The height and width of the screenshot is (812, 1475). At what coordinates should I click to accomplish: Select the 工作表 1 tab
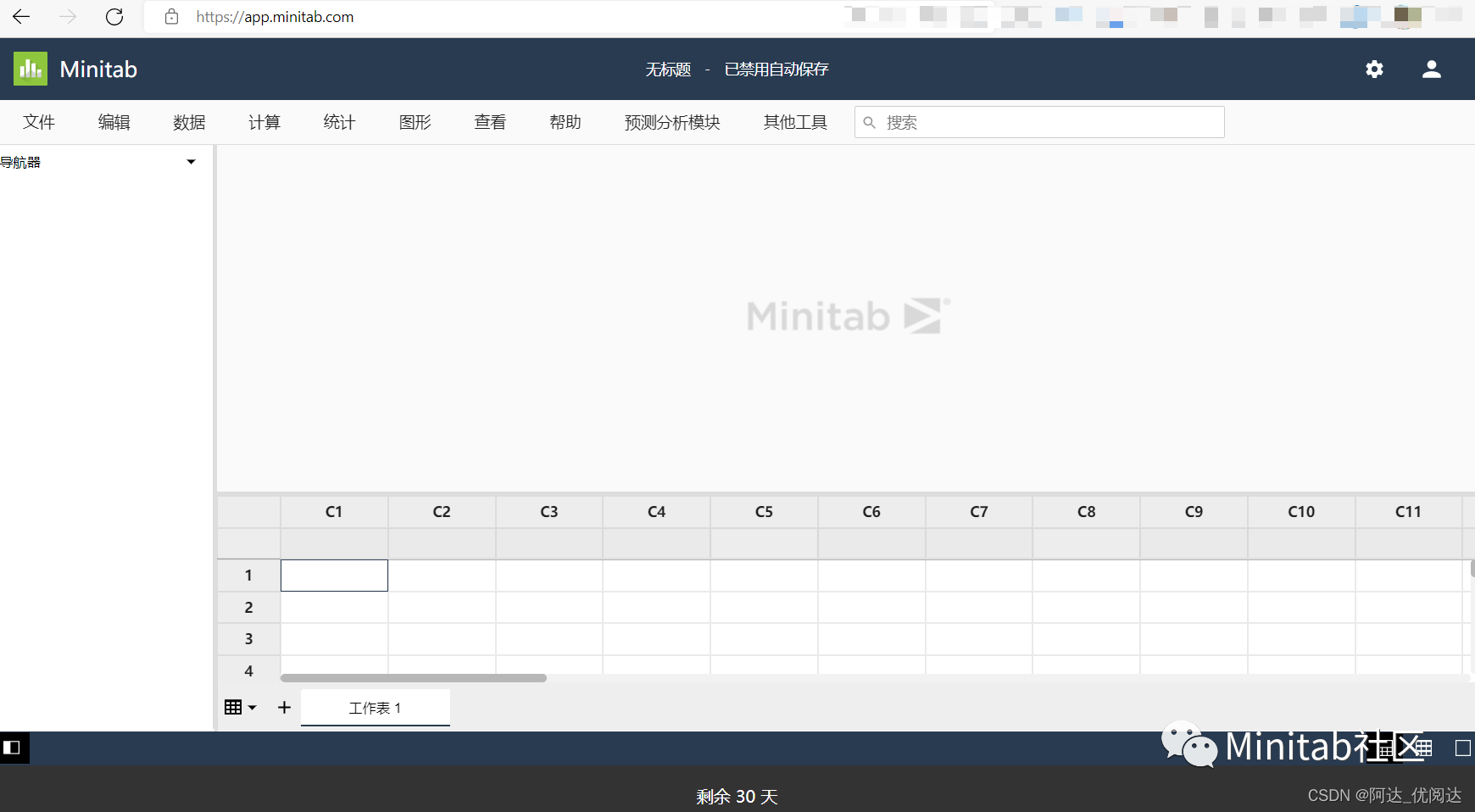(x=376, y=707)
